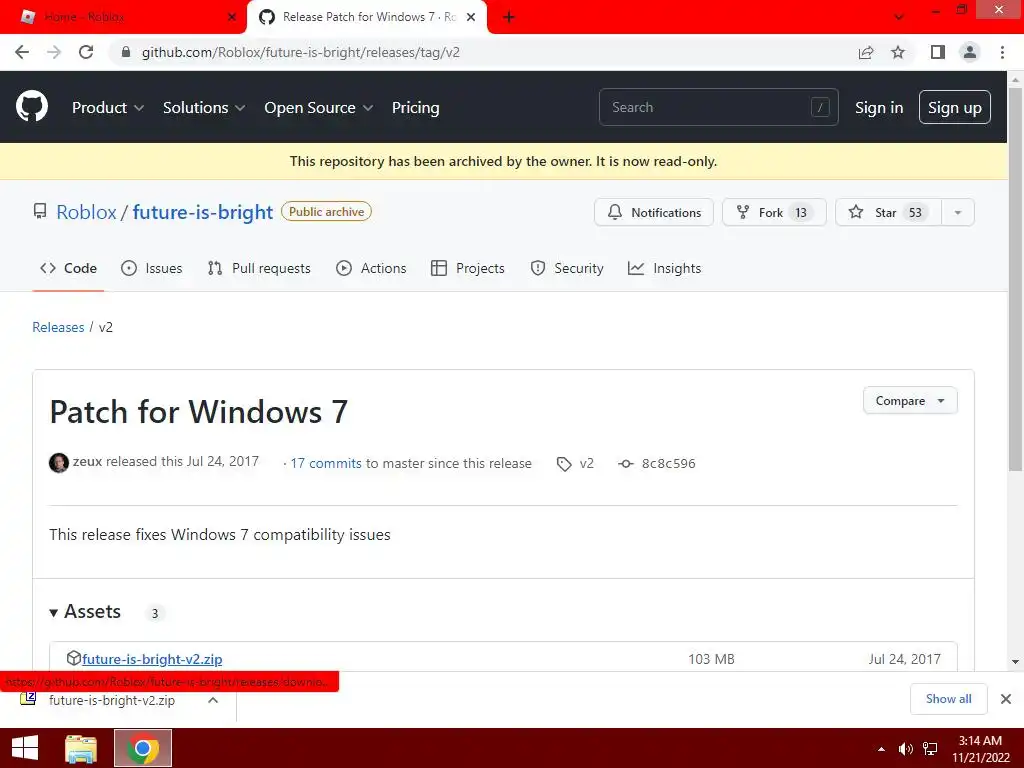The width and height of the screenshot is (1024, 768).
Task: Open the 8c8c596 commit link
Action: click(668, 463)
